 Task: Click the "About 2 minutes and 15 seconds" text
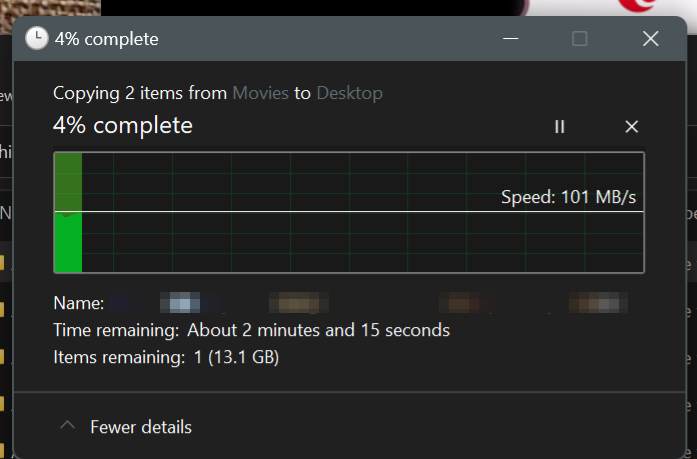(x=318, y=330)
